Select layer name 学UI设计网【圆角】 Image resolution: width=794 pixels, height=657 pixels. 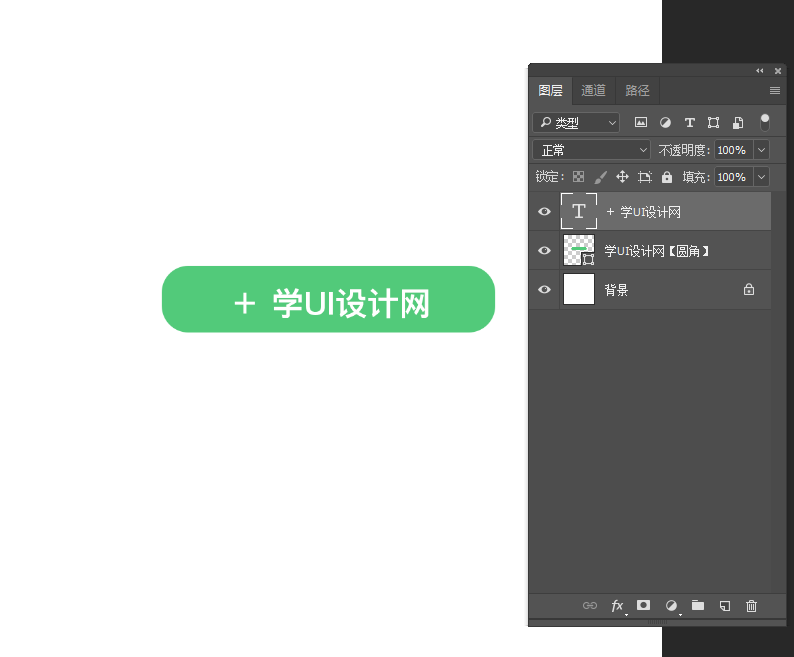pos(657,251)
